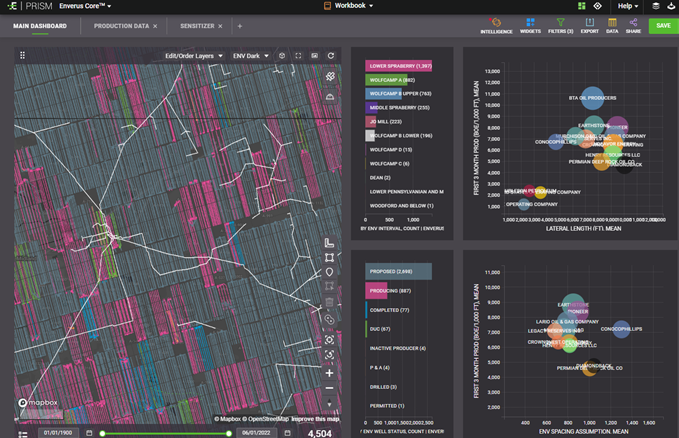Select the Middle Spraberry (255) bar
The width and height of the screenshot is (679, 438).
tap(372, 107)
